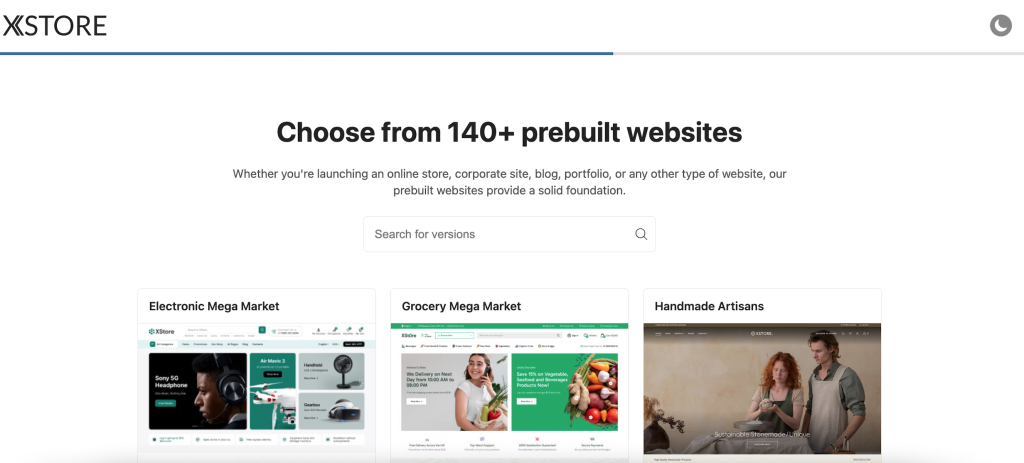Toggle dark mode with the moon icon
The width and height of the screenshot is (1024, 463).
(x=1000, y=26)
